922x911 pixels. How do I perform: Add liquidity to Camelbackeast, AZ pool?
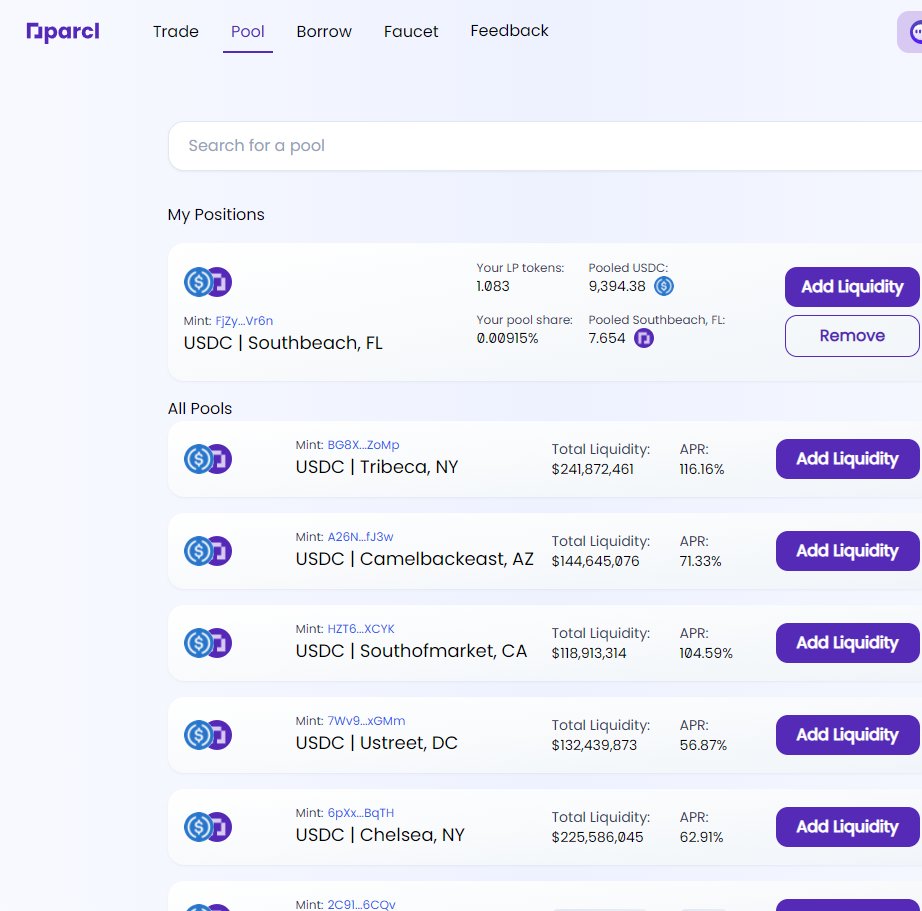[x=847, y=551]
